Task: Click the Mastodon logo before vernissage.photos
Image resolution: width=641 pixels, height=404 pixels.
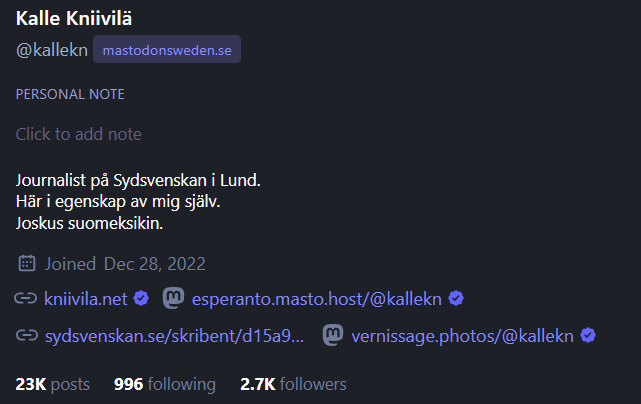Action: pyautogui.click(x=333, y=336)
